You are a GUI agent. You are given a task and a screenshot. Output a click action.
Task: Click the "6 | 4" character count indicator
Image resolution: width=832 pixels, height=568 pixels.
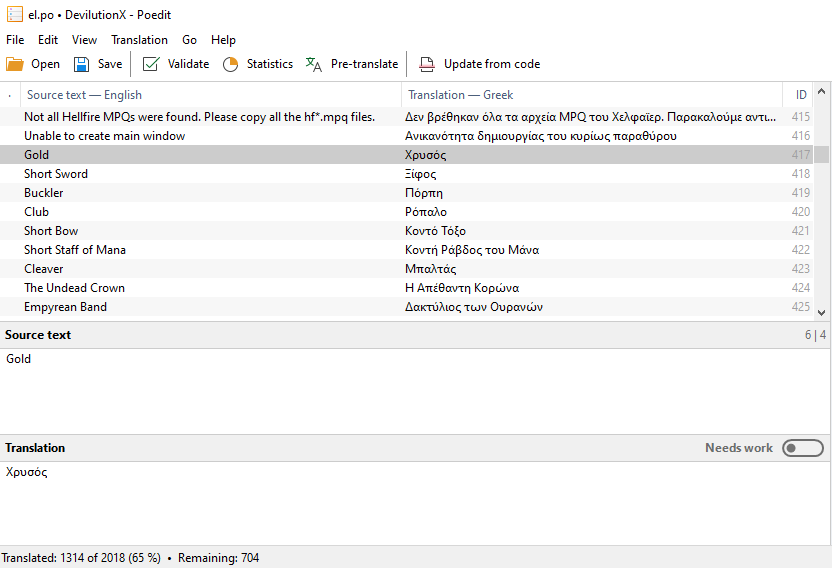coord(815,335)
